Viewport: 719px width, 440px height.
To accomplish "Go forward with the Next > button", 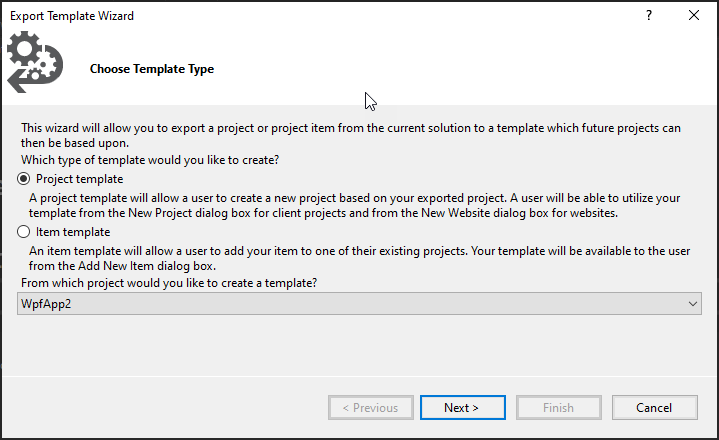I will point(463,407).
